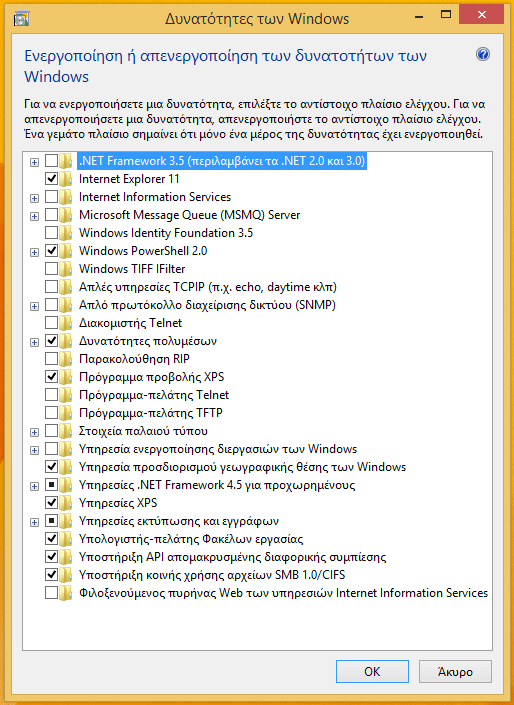This screenshot has width=514, height=705.
Task: Click folder icon beside Υποστήριξη κοινής χρήσης αρχείων SMB
Action: pos(66,575)
